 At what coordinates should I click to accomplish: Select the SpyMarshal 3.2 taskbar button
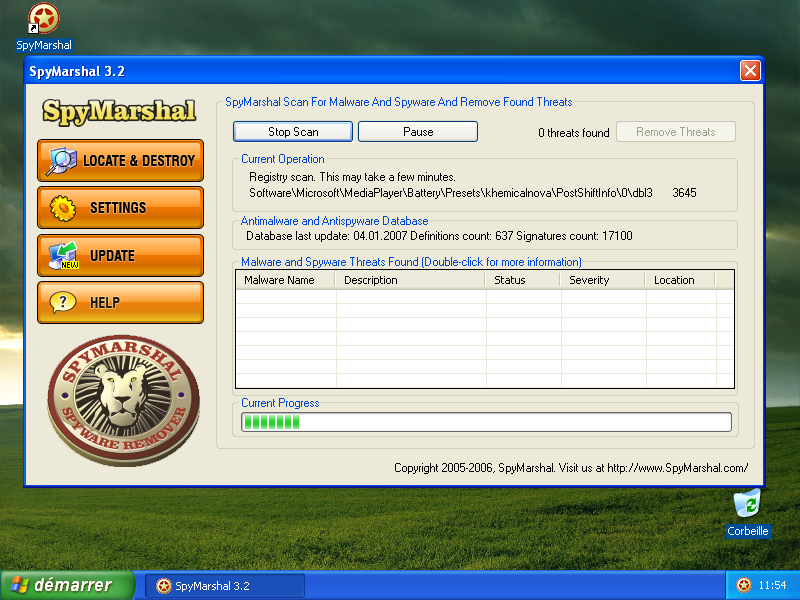[x=225, y=586]
